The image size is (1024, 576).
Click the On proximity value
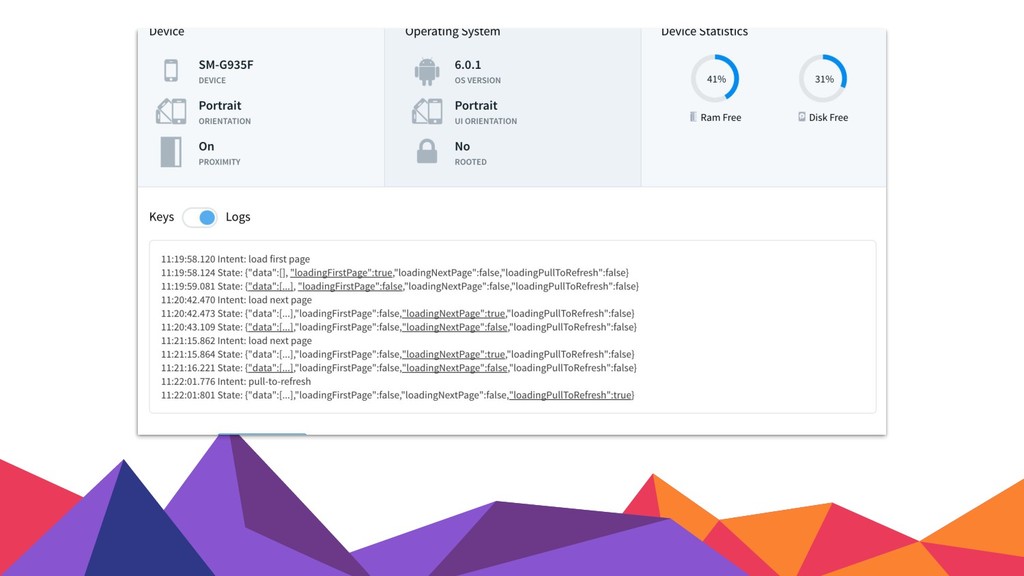pos(206,146)
